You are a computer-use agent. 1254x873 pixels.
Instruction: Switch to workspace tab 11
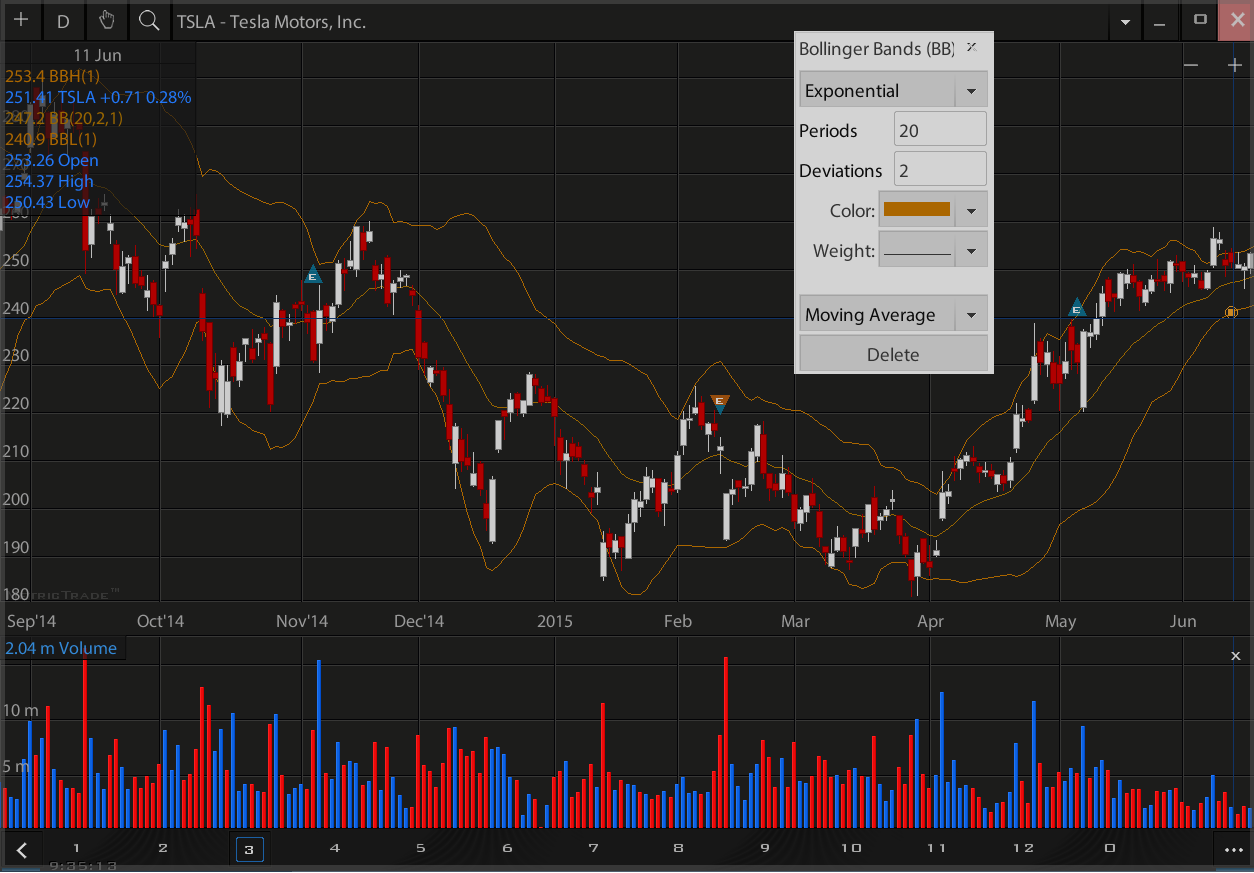[937, 848]
